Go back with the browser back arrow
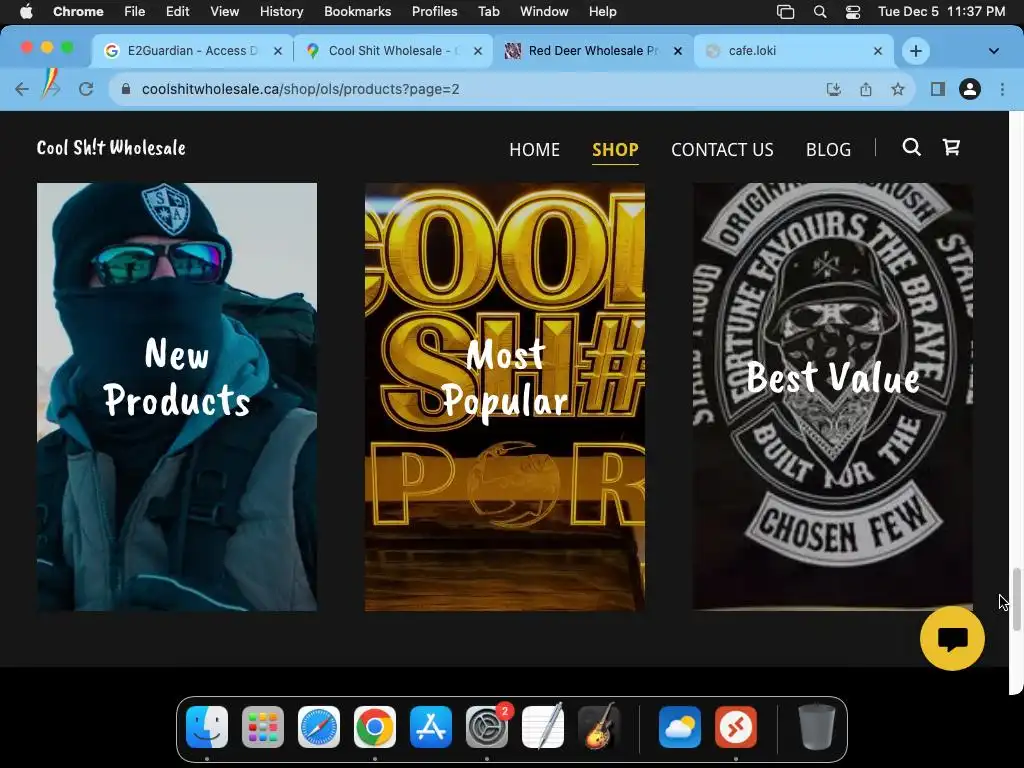The width and height of the screenshot is (1024, 768). point(22,89)
